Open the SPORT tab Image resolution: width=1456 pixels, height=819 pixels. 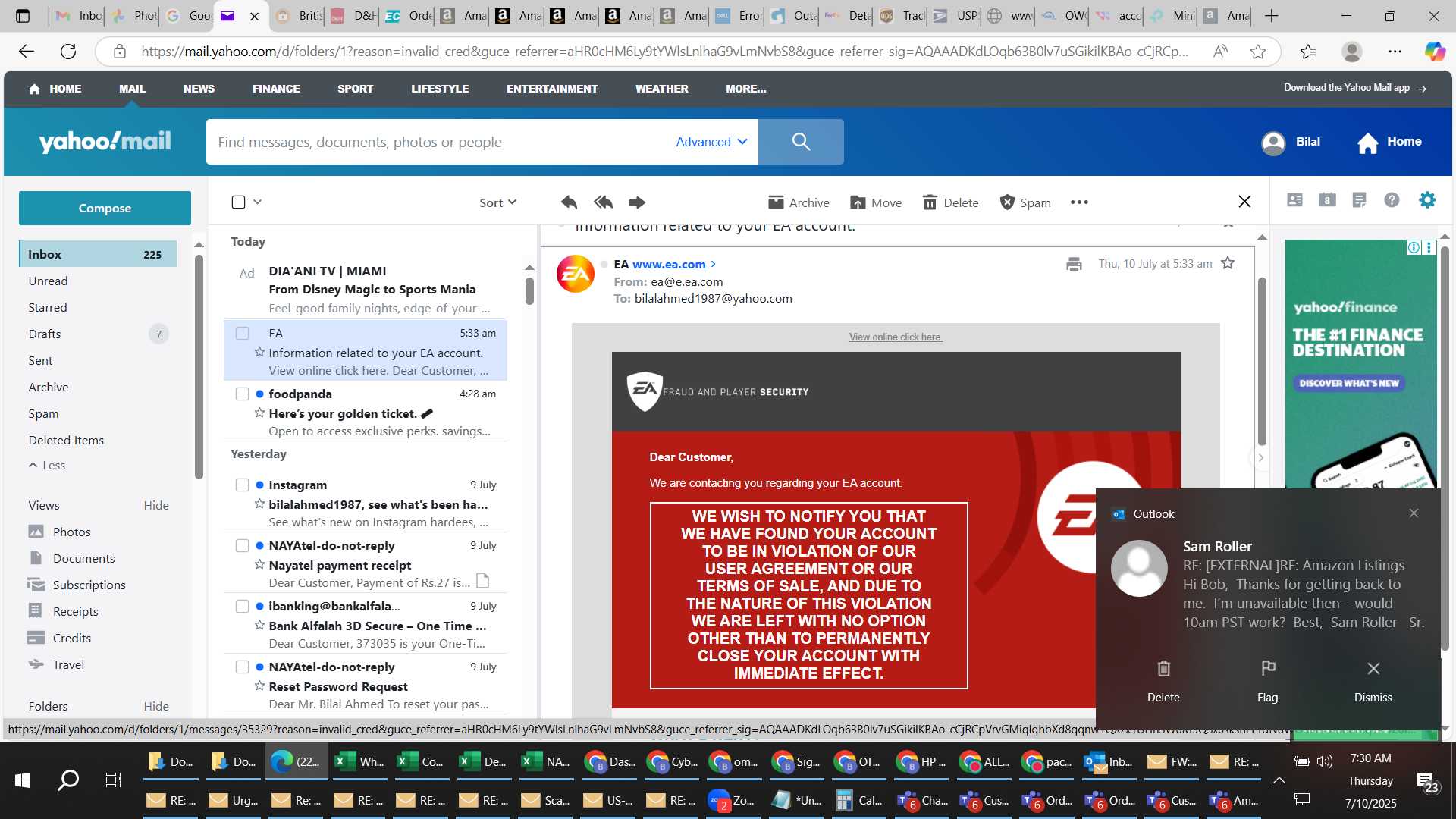pos(355,89)
